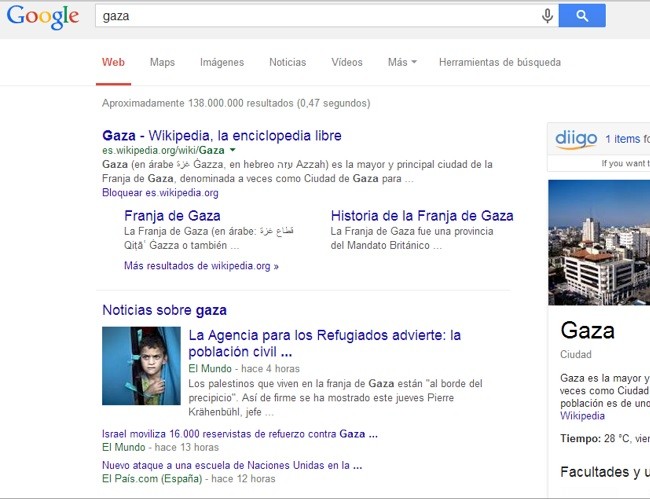Click 'Gaza' title in knowledge panel

587,331
